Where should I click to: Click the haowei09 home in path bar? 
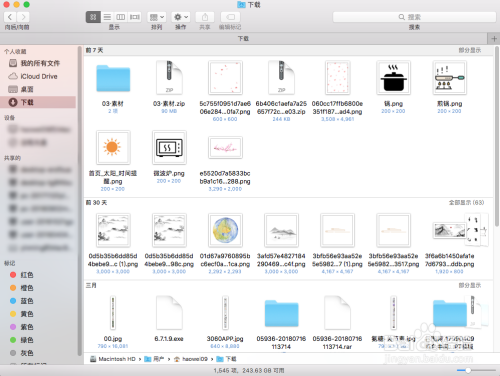point(191,359)
